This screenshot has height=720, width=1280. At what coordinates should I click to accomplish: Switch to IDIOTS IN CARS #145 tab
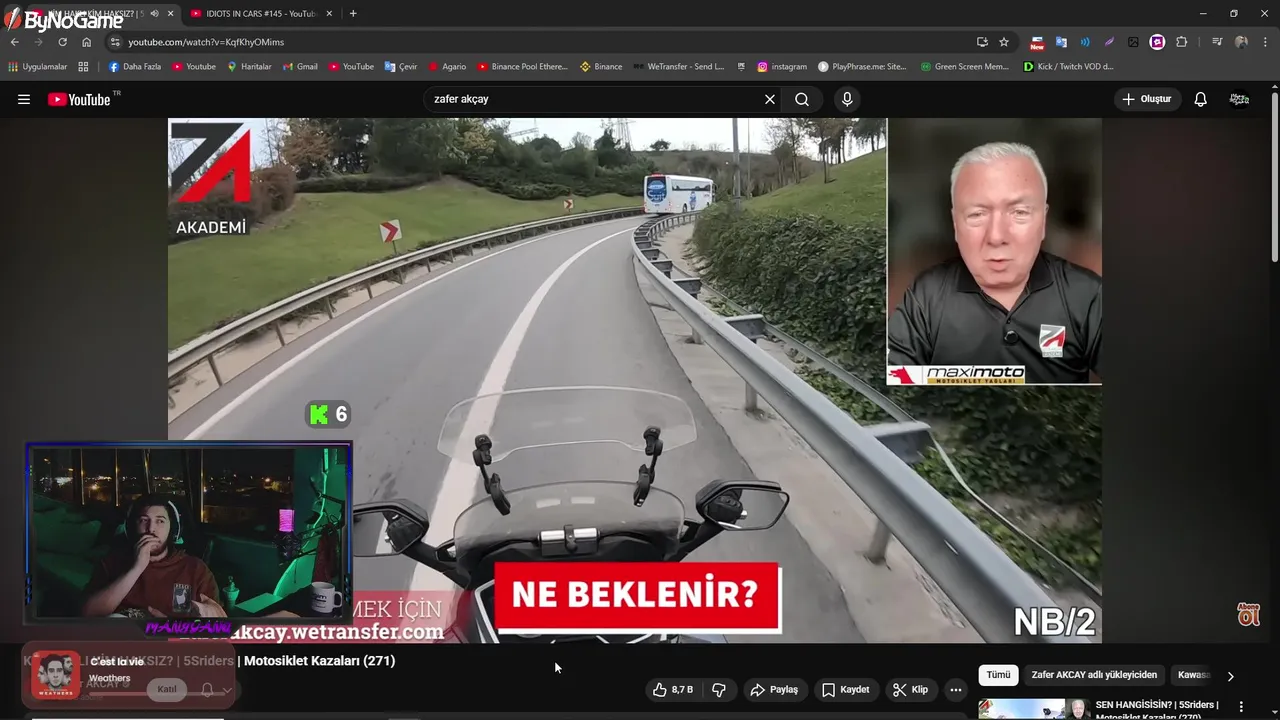coord(254,13)
